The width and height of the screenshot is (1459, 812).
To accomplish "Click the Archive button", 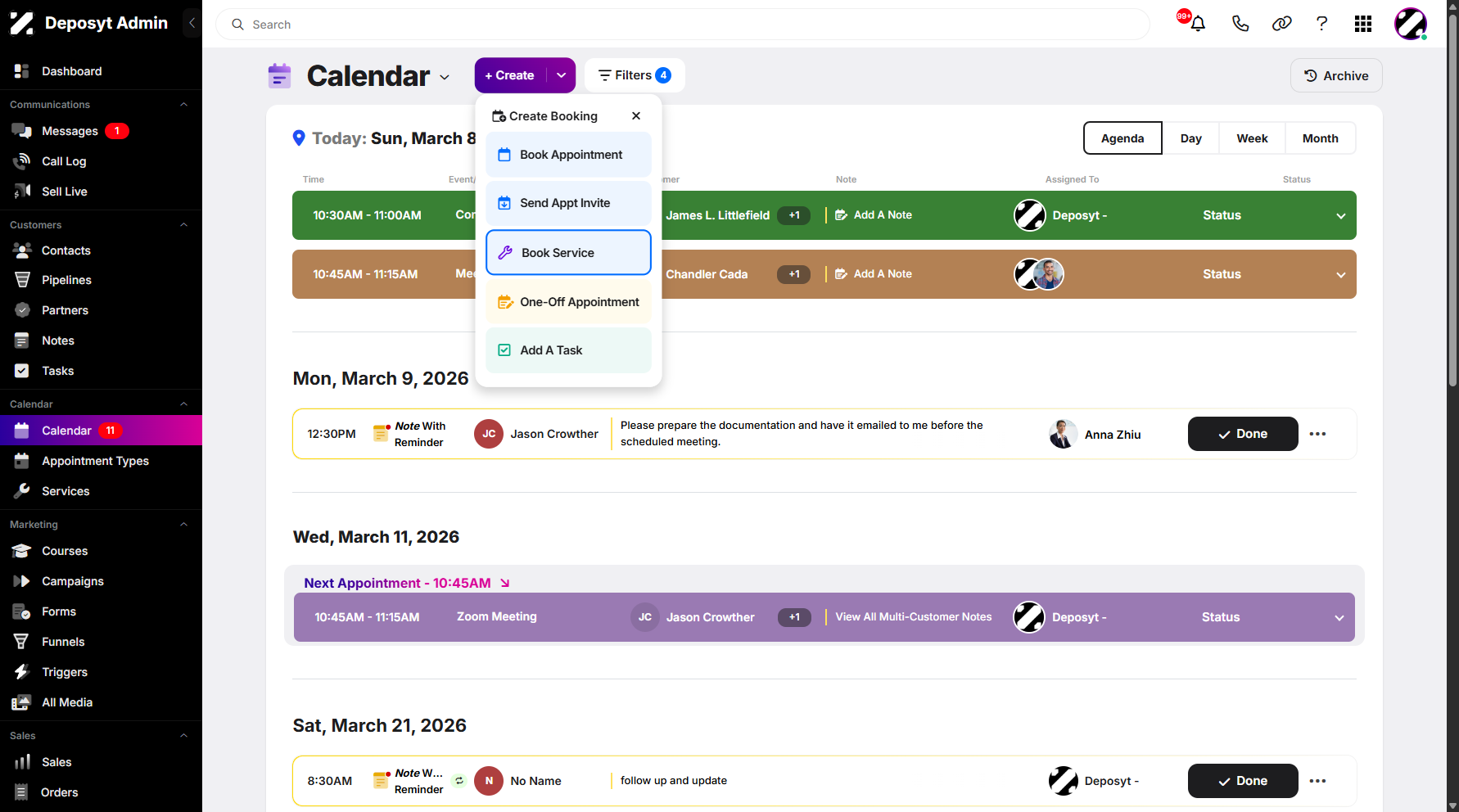I will tap(1336, 75).
